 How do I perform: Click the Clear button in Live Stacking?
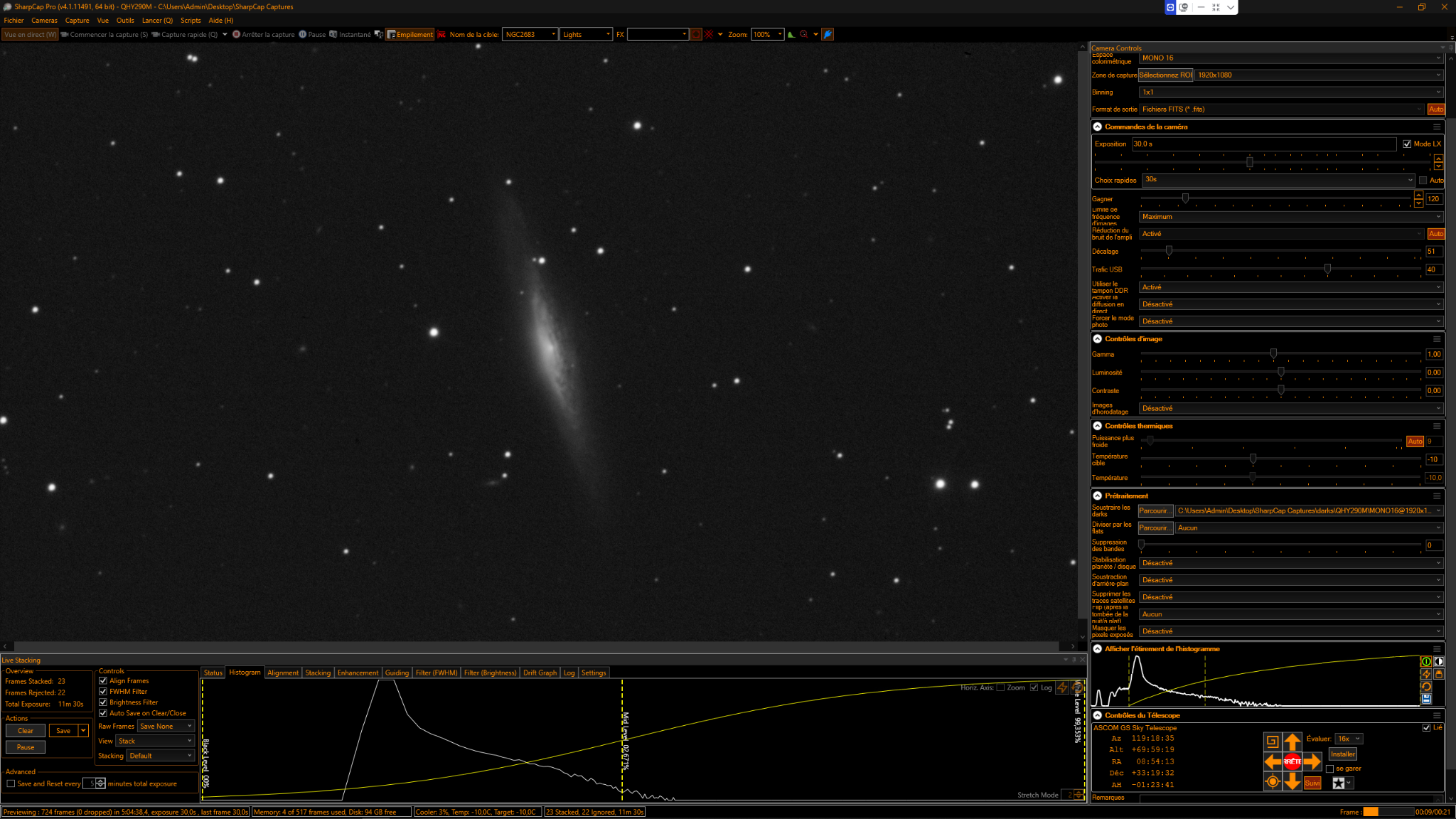26,731
